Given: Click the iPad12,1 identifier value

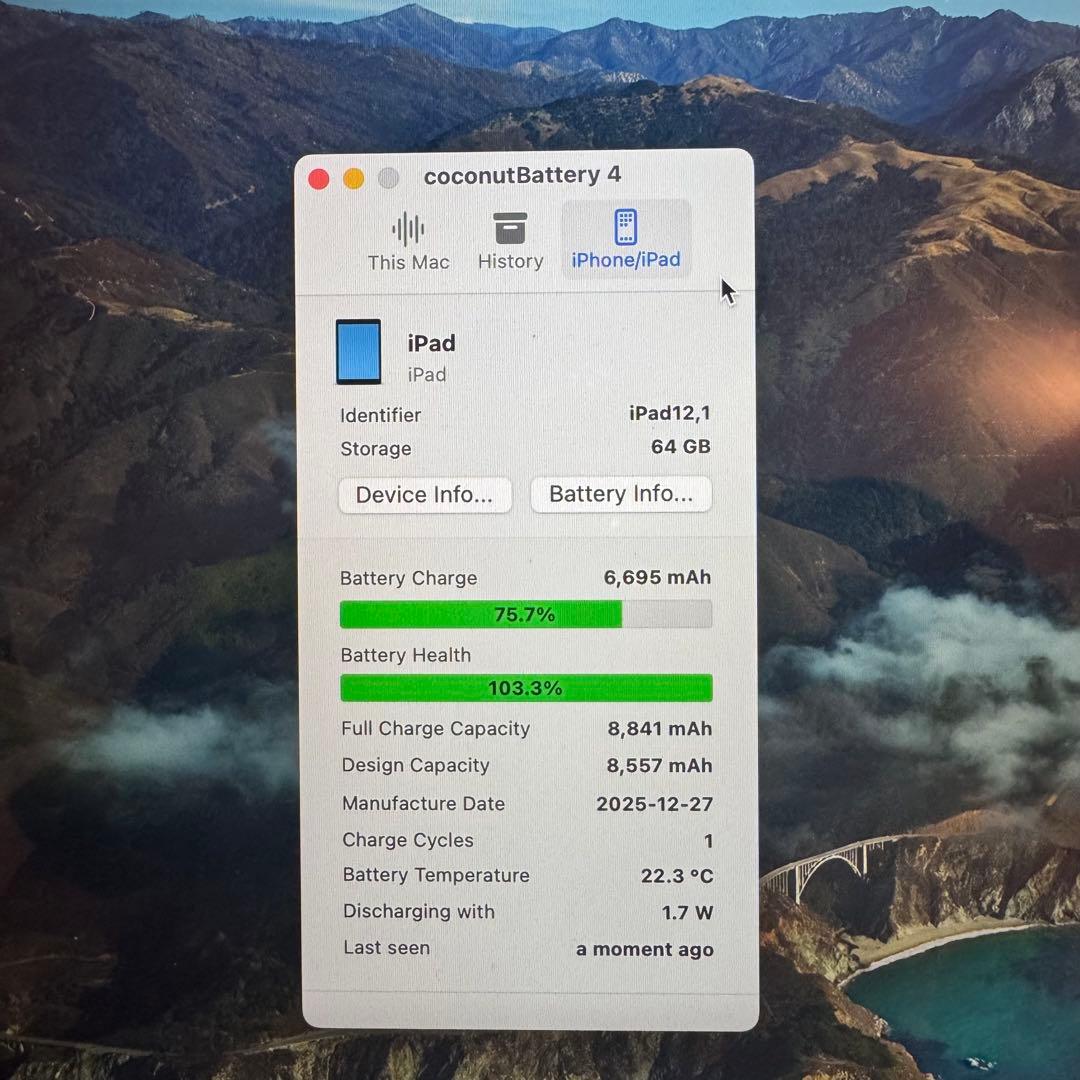Looking at the screenshot, I should point(671,415).
